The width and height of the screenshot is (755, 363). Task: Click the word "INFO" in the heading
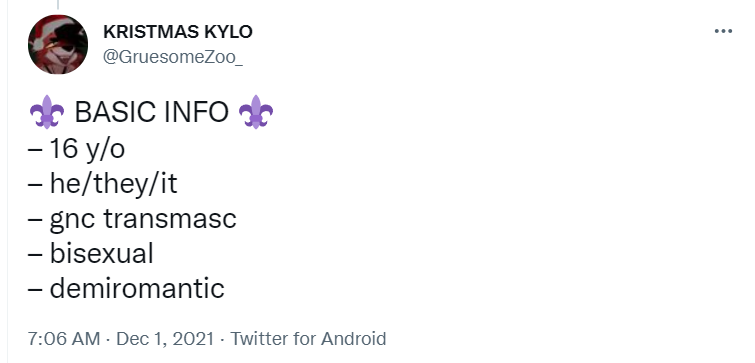[196, 112]
